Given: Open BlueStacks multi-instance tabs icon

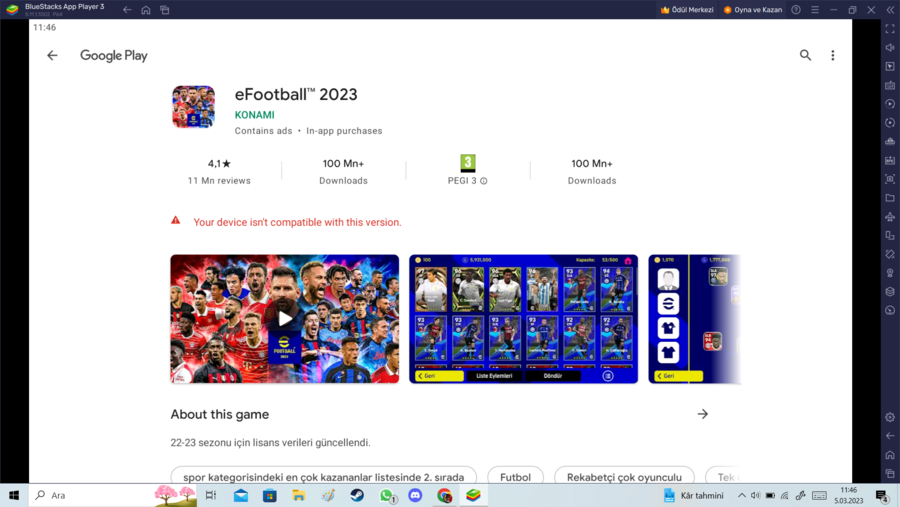Looking at the screenshot, I should coord(165,10).
